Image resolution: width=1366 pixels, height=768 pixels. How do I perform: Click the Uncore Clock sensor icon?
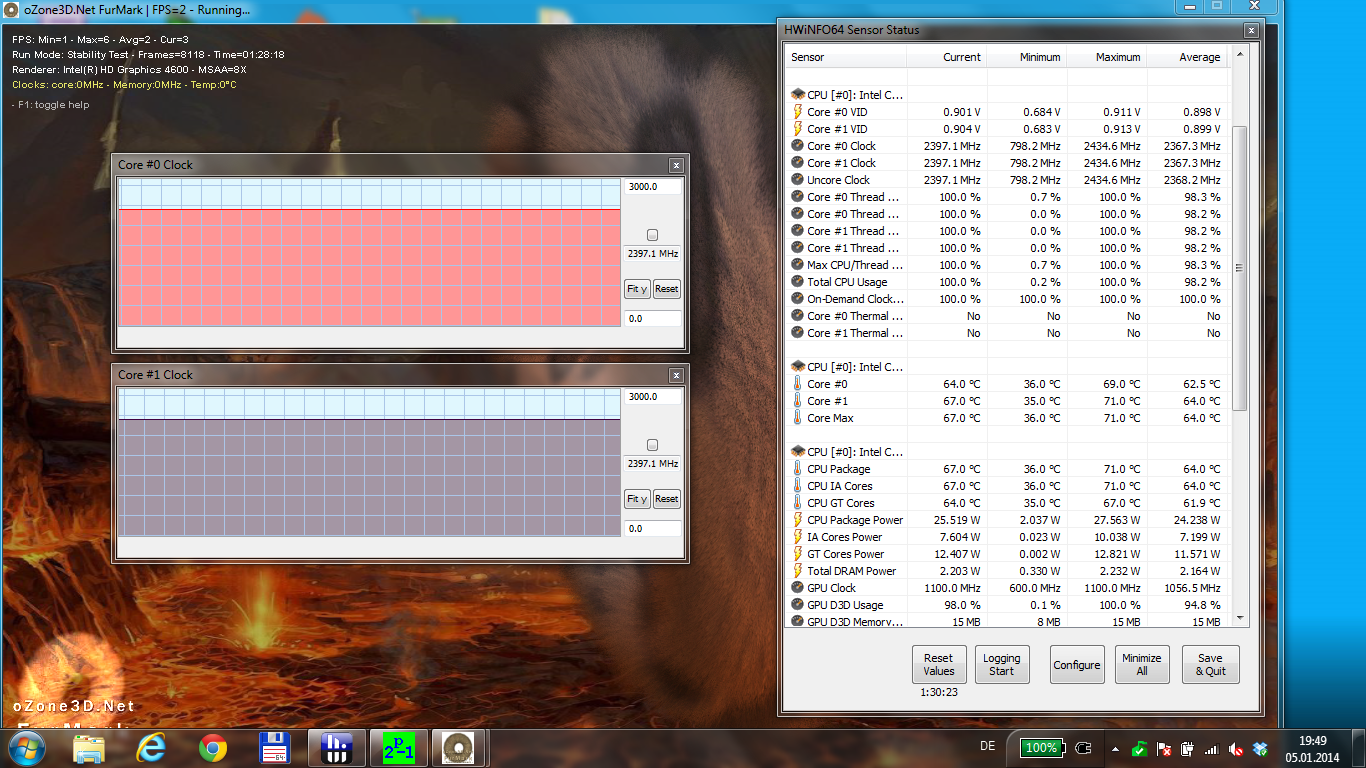coord(797,180)
